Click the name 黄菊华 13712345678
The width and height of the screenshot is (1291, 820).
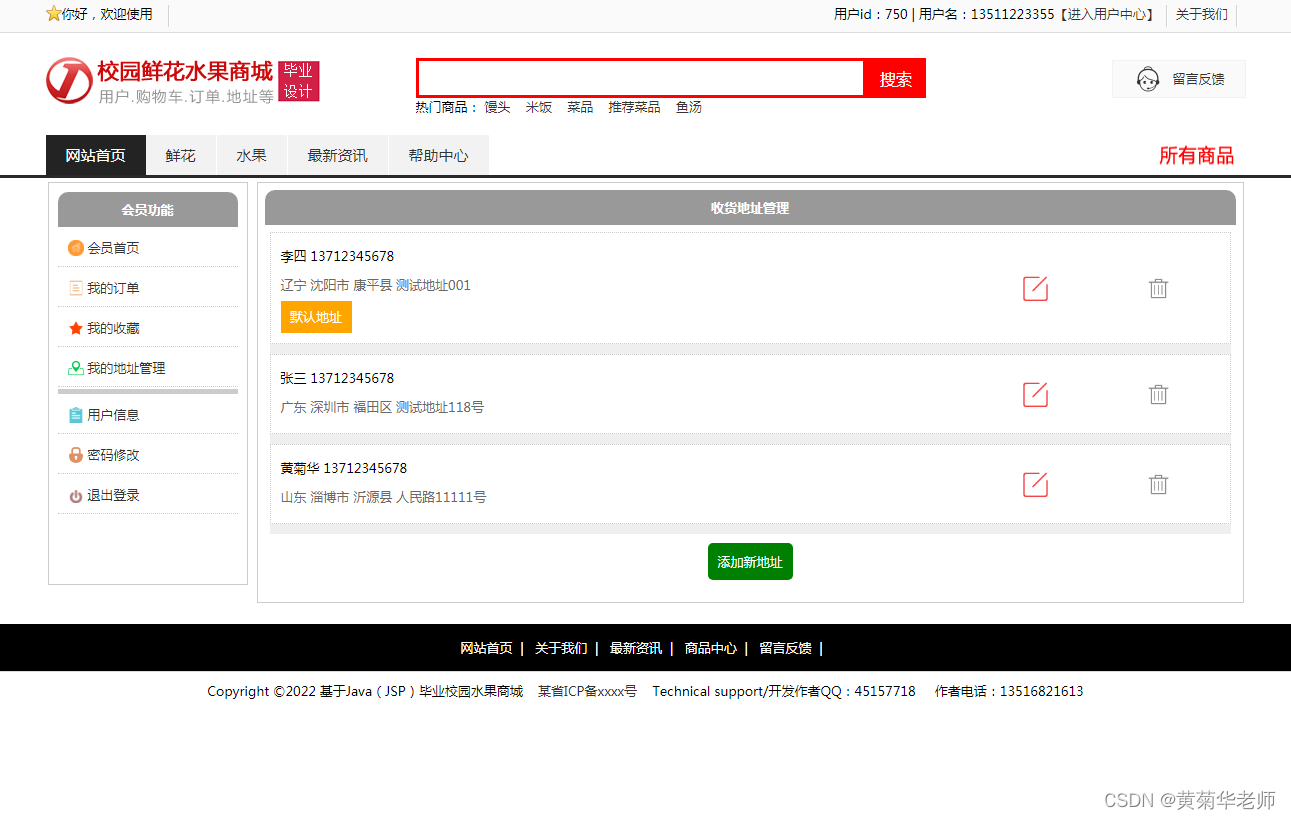pos(344,468)
